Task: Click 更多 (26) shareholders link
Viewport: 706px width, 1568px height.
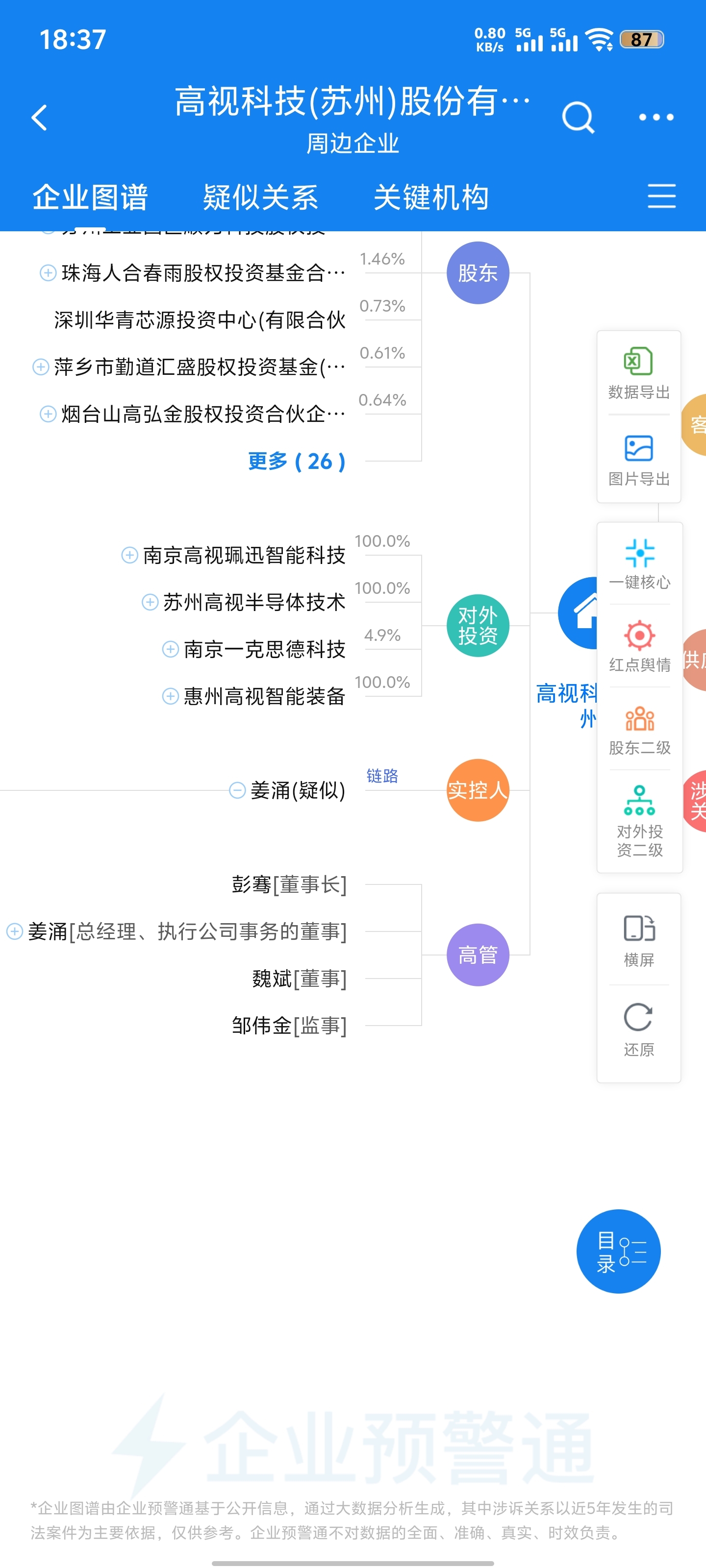Action: (297, 461)
